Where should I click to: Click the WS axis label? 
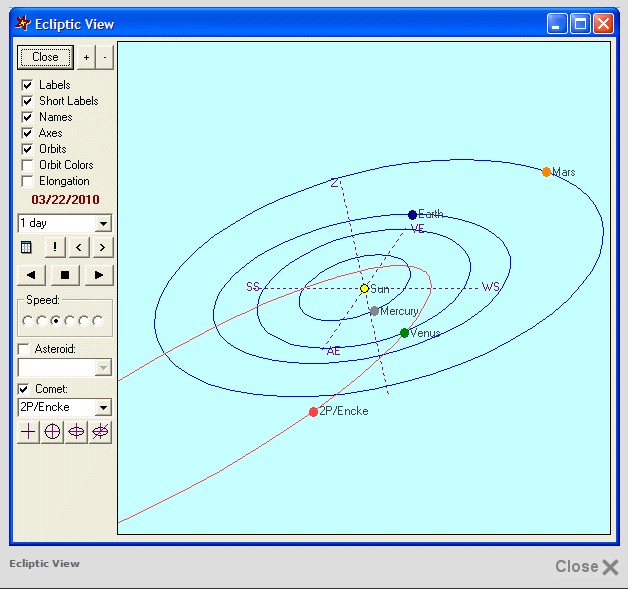[x=491, y=287]
